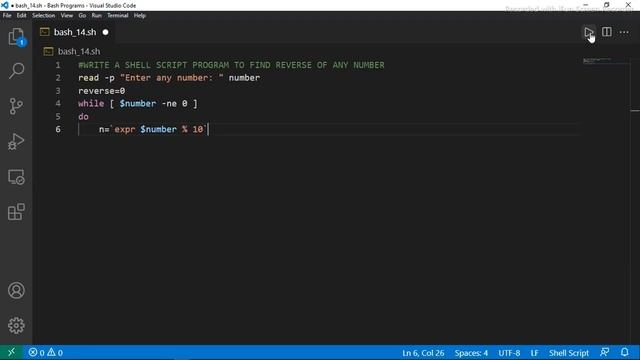Restore the window size
The width and height of the screenshot is (640, 360).
607,5
